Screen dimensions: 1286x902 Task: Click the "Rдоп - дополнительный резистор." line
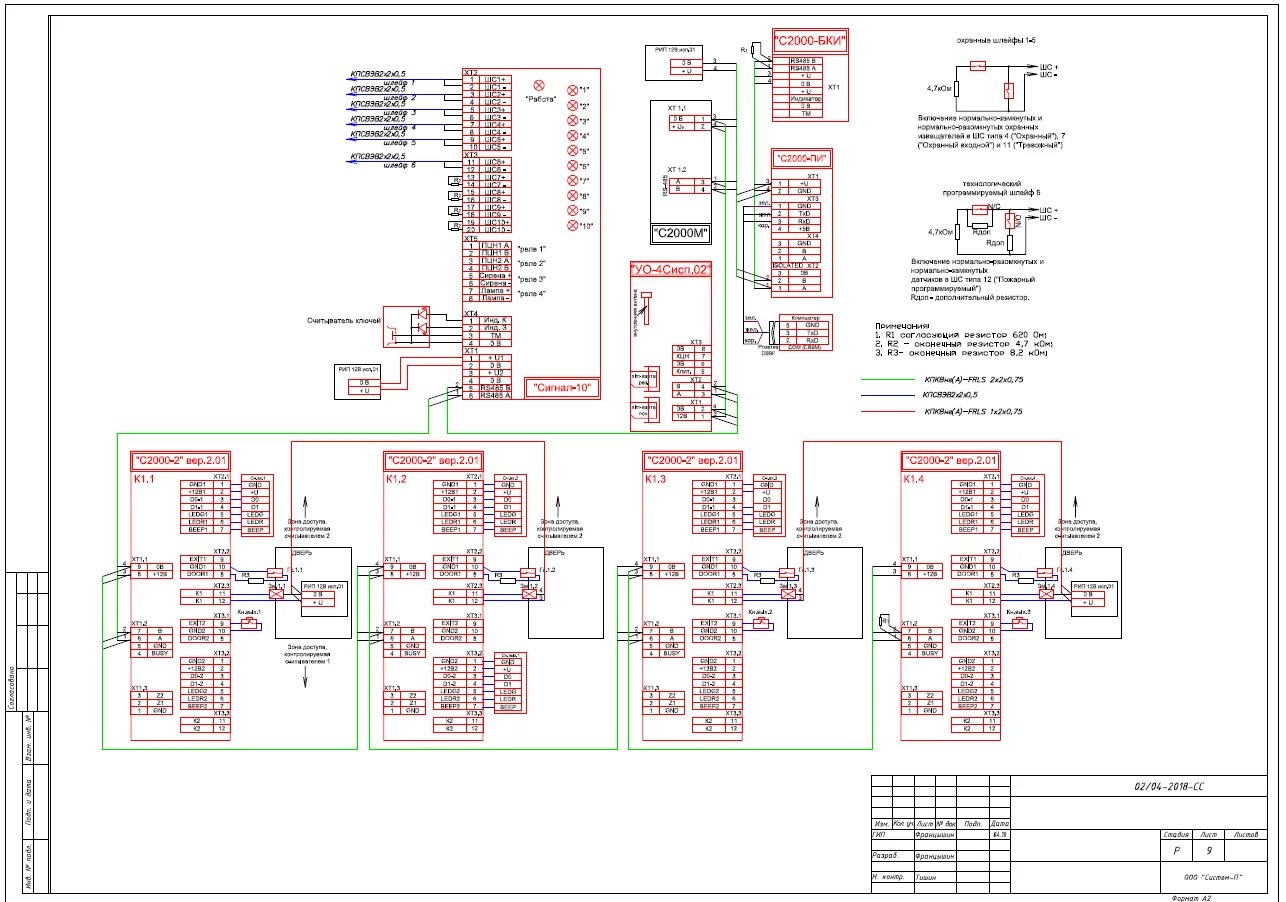point(969,298)
